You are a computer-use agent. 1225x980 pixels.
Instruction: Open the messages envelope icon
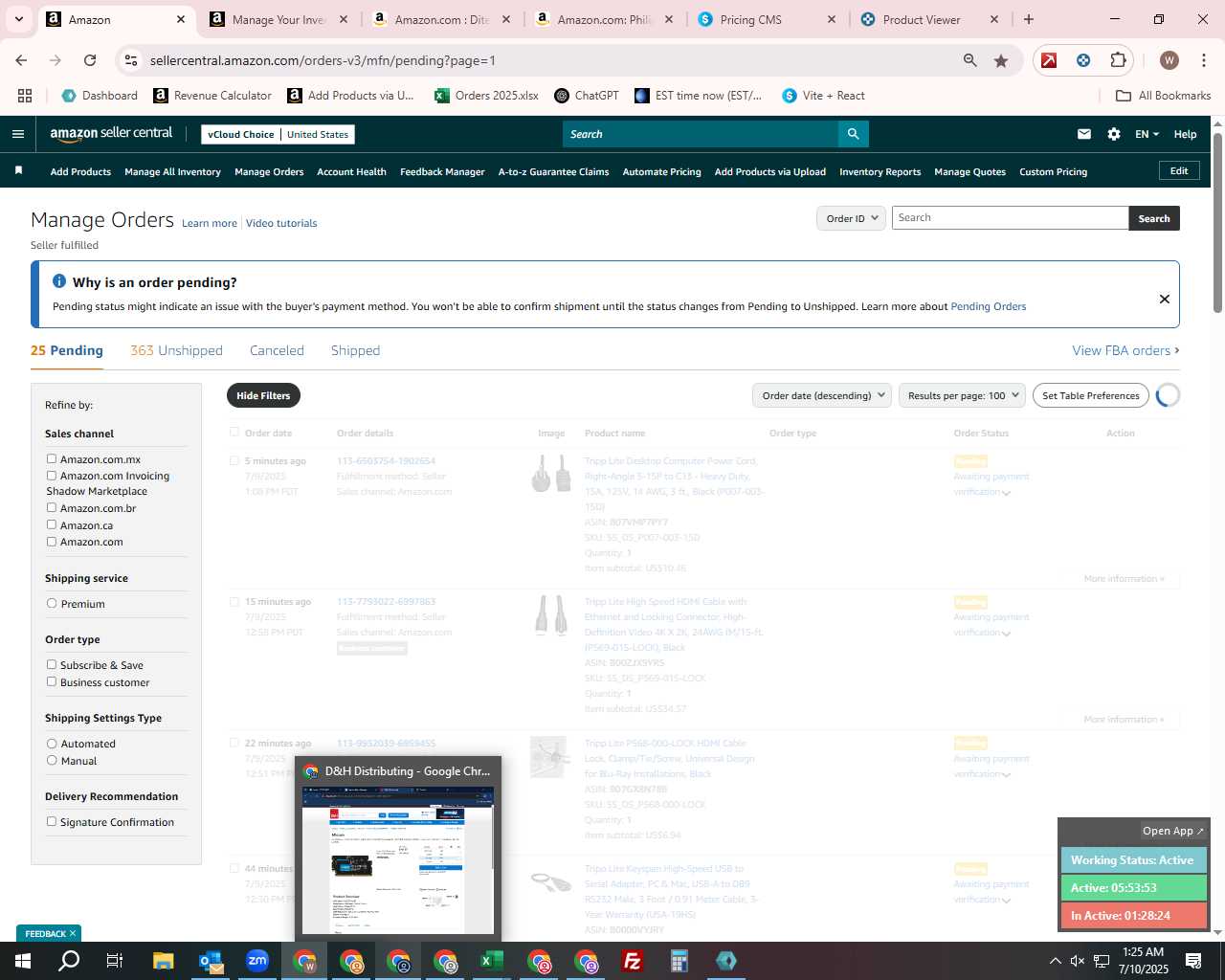pos(1084,134)
